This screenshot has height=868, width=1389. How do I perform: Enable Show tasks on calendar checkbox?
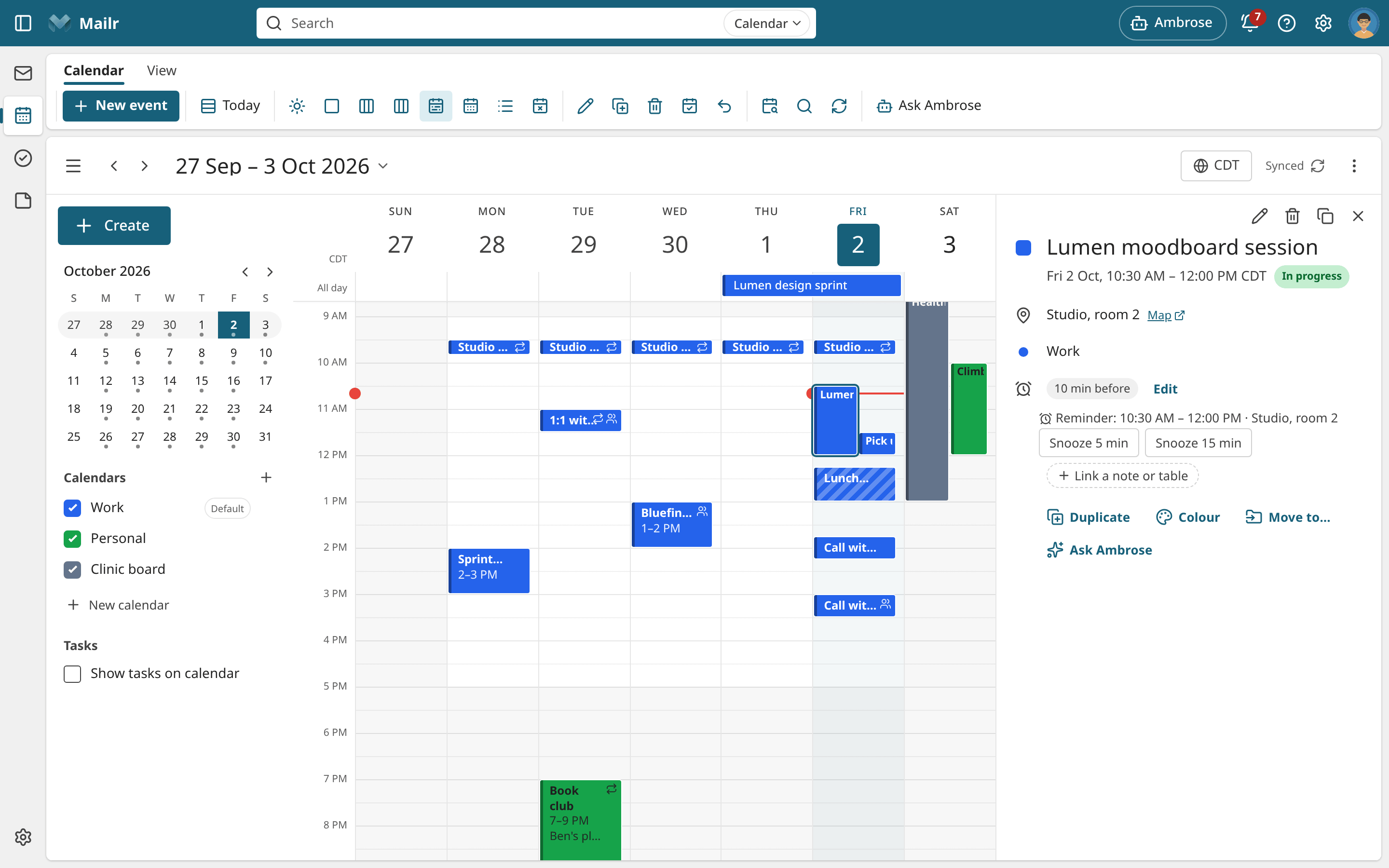tap(72, 673)
